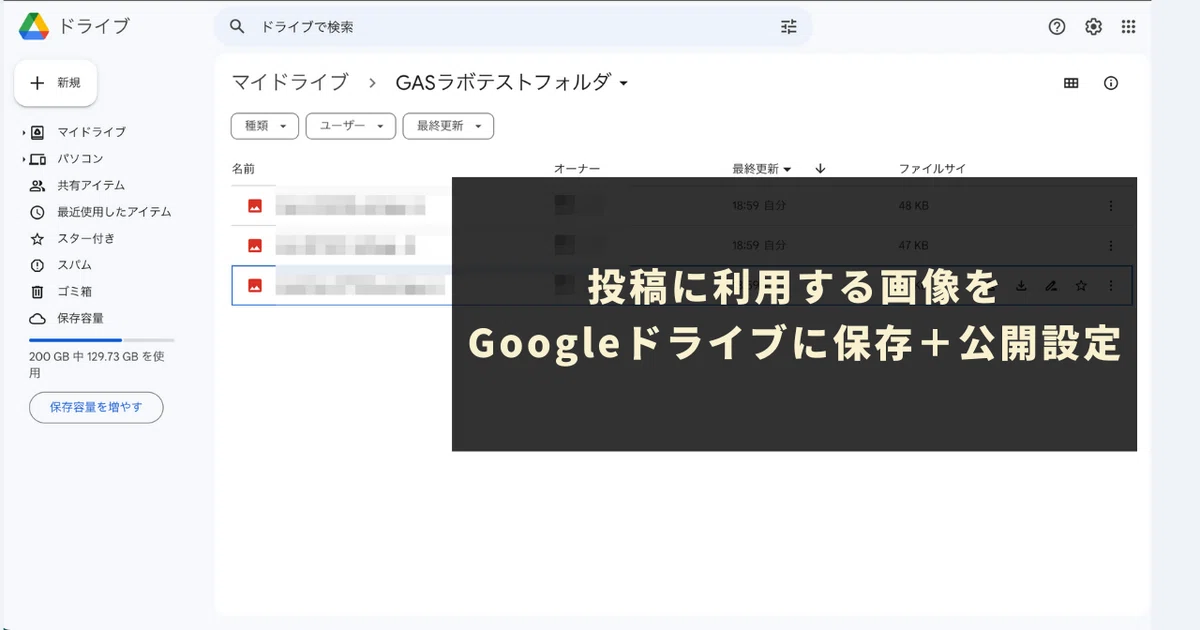Screen dimensions: 1200x630
Task: Click image icon of third file row
Action: pyautogui.click(x=255, y=285)
